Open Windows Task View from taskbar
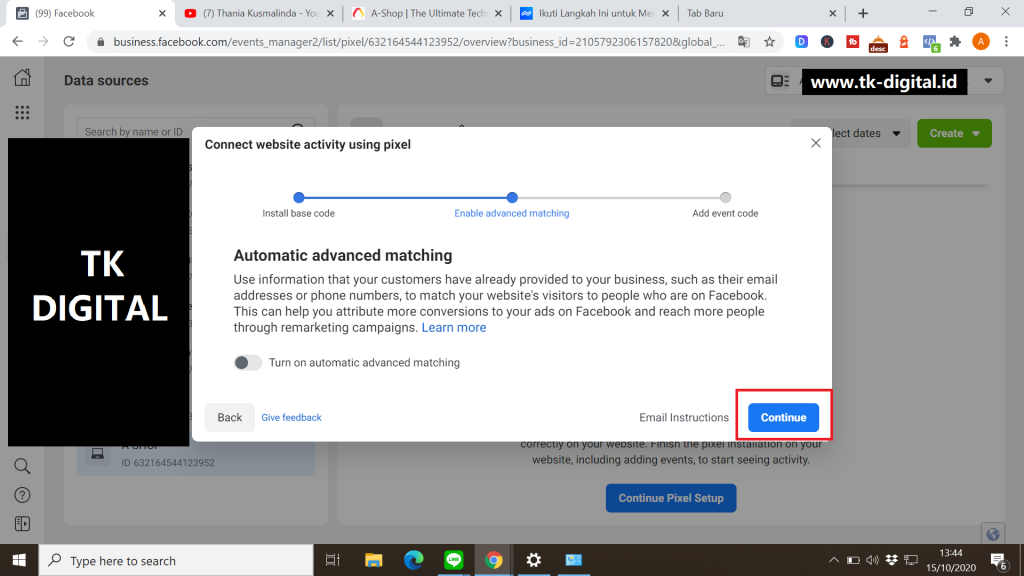The image size is (1024, 576). 333,560
